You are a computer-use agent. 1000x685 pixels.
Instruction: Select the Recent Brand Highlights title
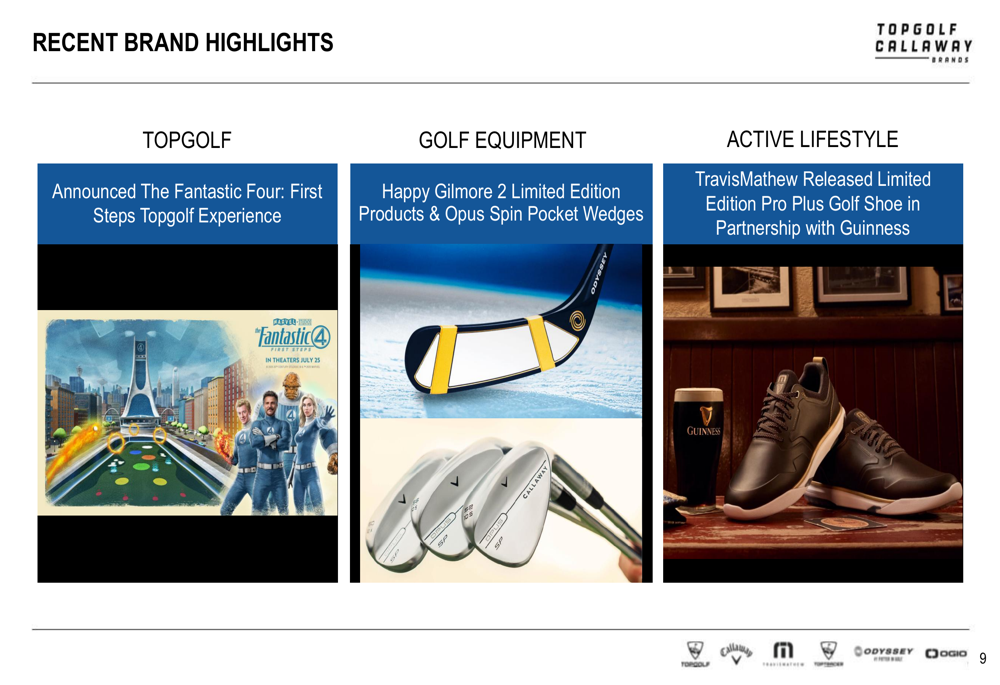183,43
